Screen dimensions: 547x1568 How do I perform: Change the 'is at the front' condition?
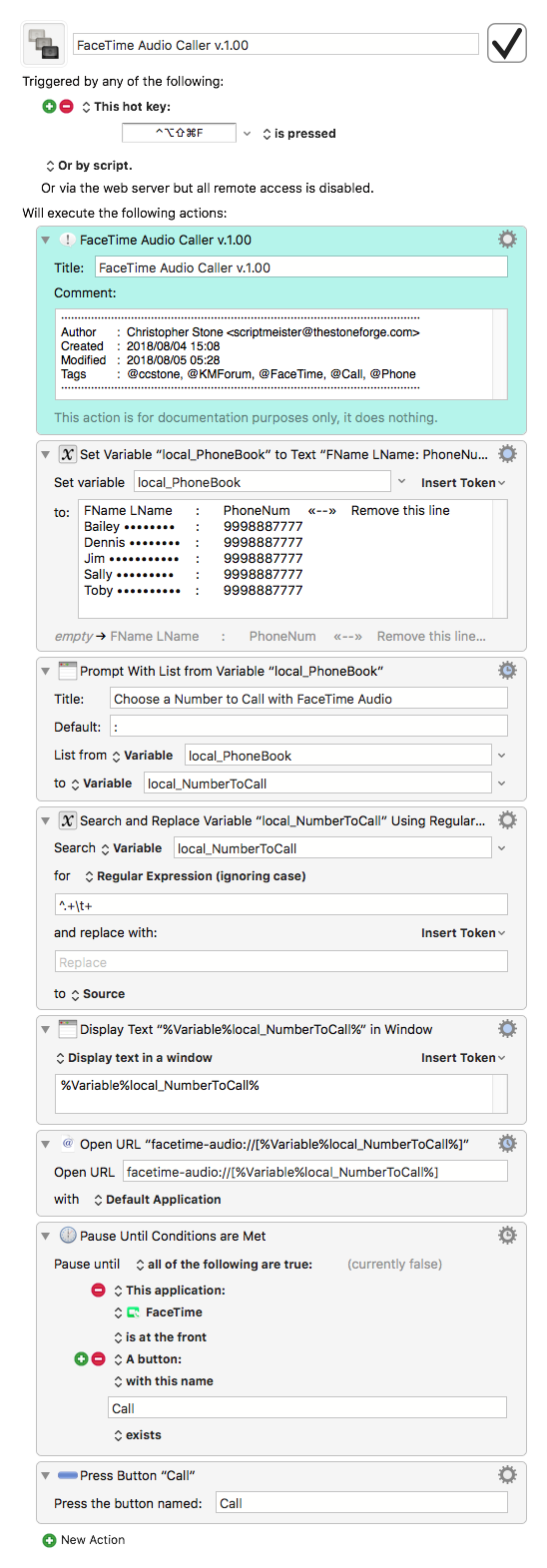pos(160,1337)
